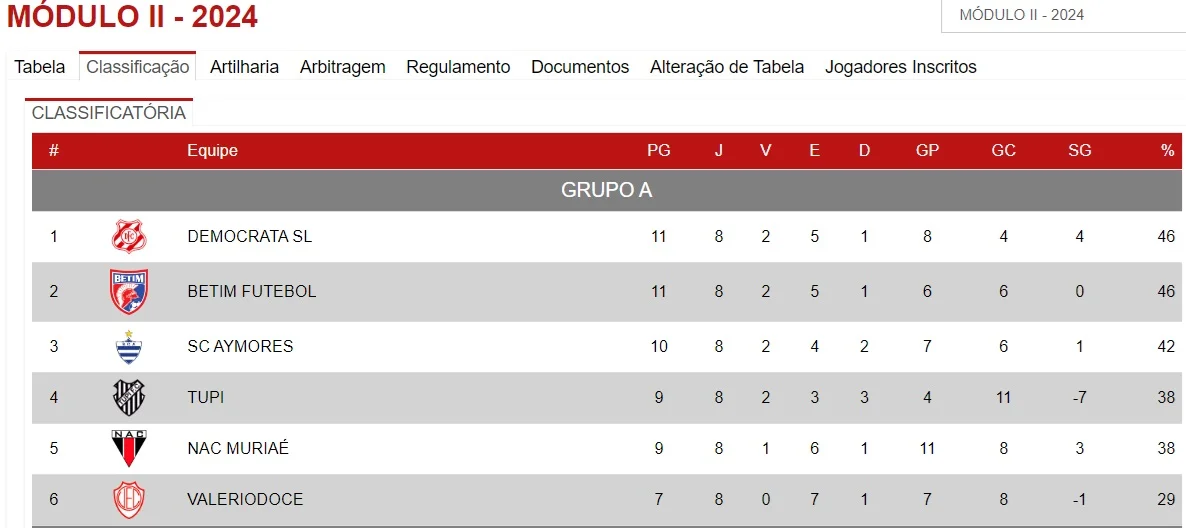Select the CLASSIFICATÓRIA sub-tab
Viewport: 1186px width, 528px height.
[109, 113]
